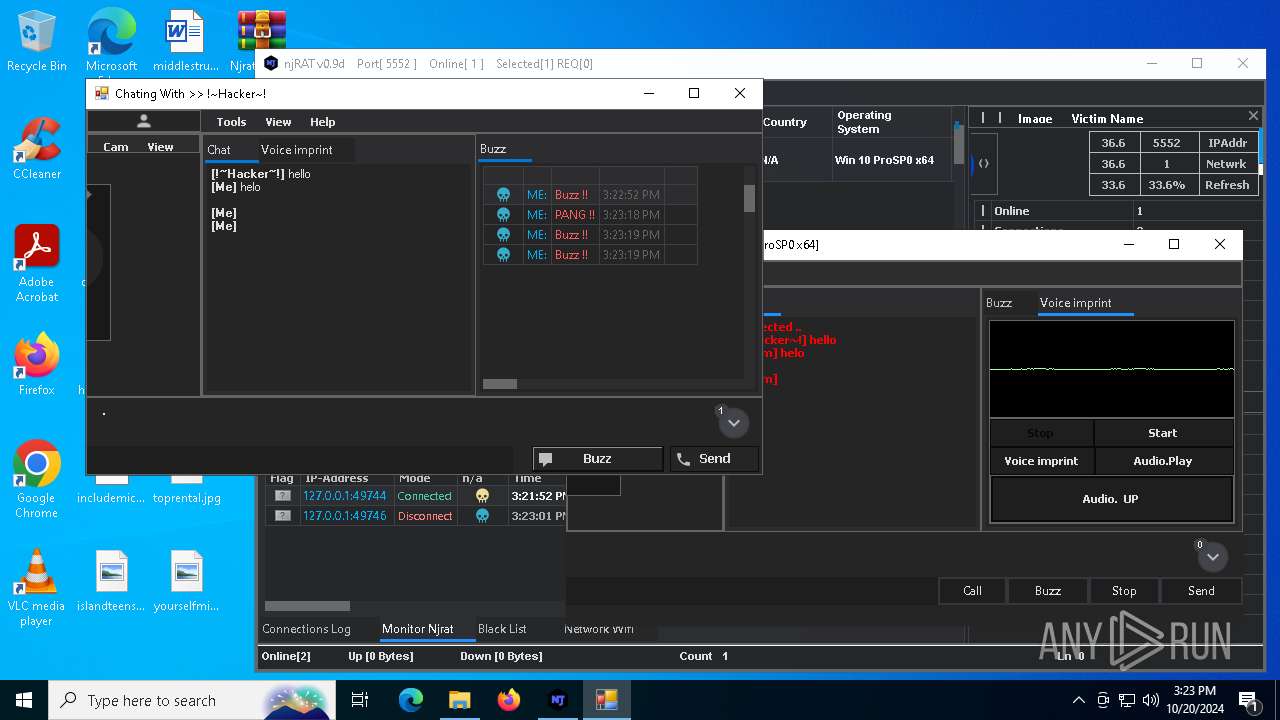Click View label beside Cam
Screen dimensions: 1280x720
160,147
